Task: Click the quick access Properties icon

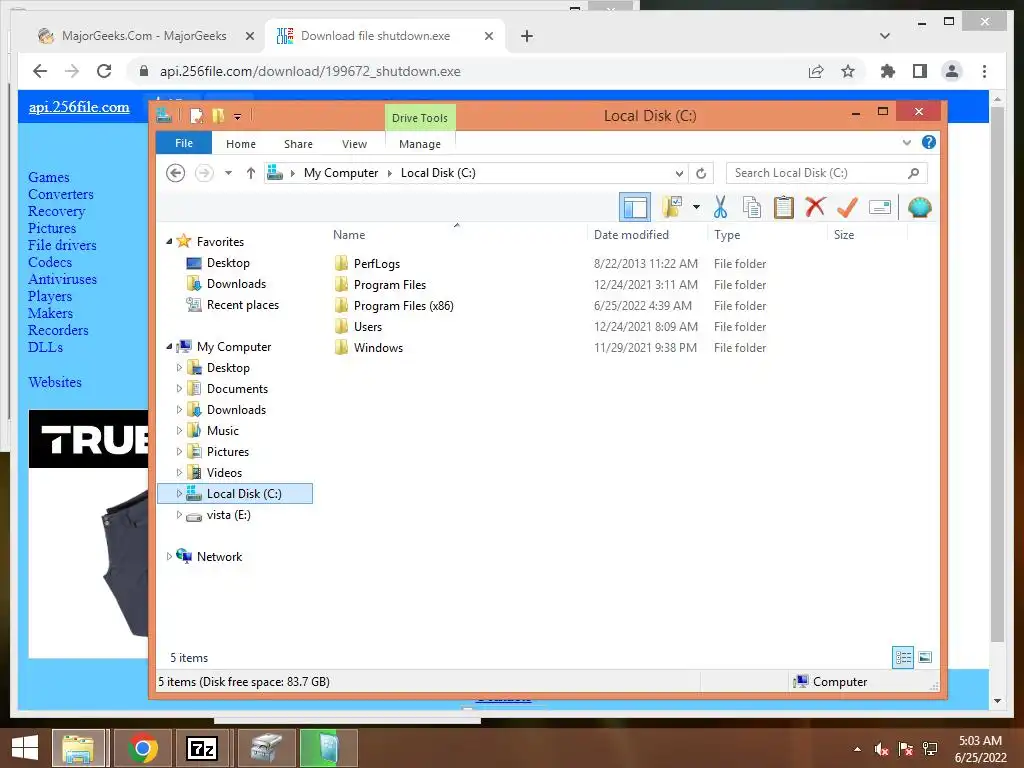Action: pyautogui.click(x=197, y=116)
